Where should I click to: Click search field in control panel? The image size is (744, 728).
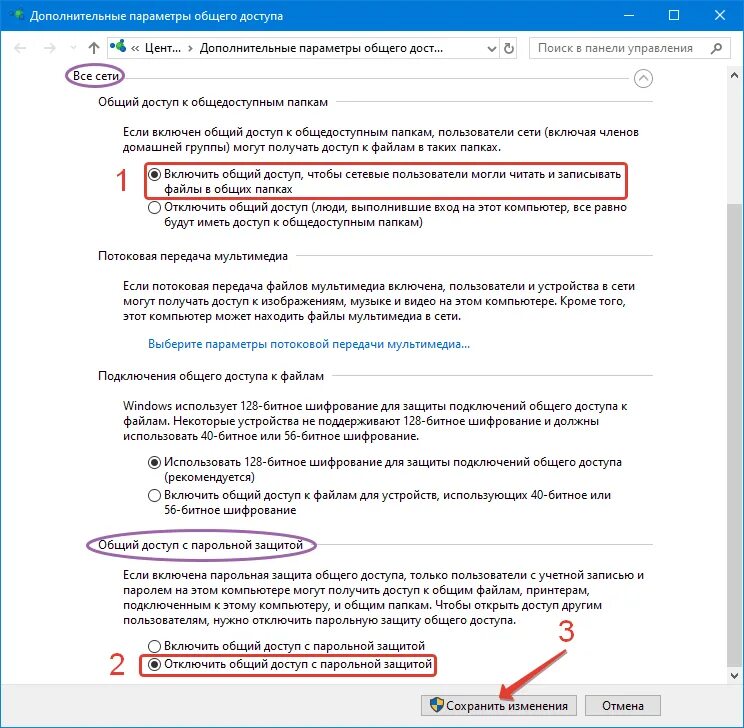point(630,48)
